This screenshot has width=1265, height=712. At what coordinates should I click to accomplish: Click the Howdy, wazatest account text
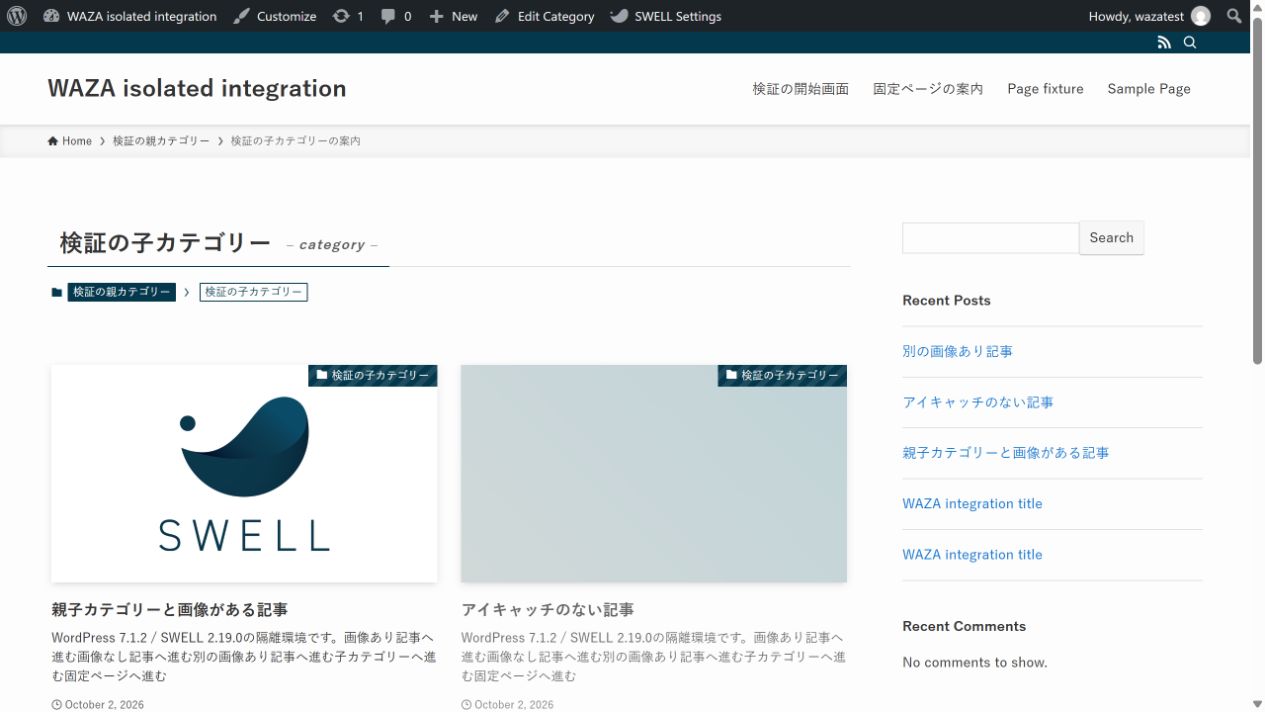point(1135,16)
